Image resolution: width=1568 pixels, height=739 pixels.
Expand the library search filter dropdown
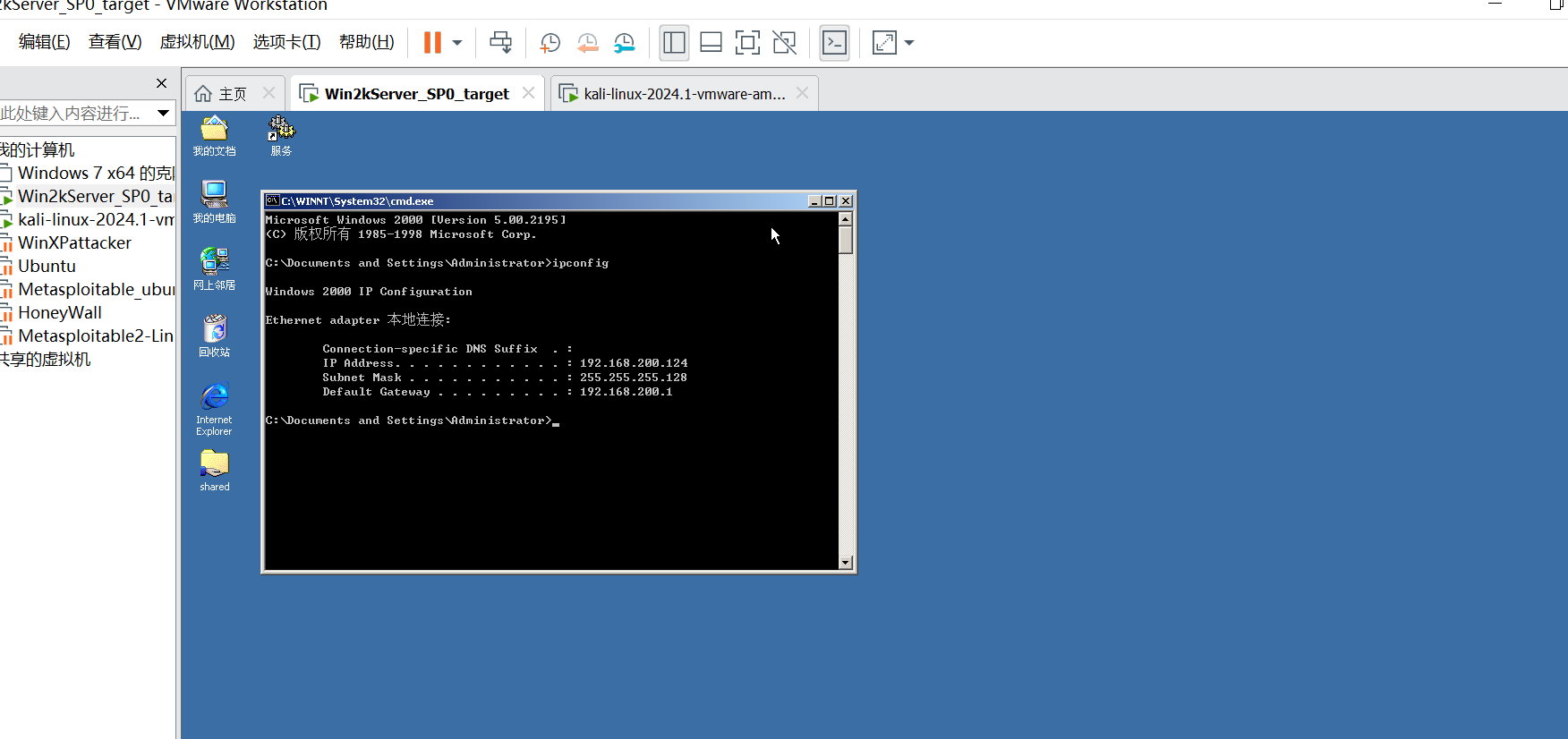click(x=163, y=113)
